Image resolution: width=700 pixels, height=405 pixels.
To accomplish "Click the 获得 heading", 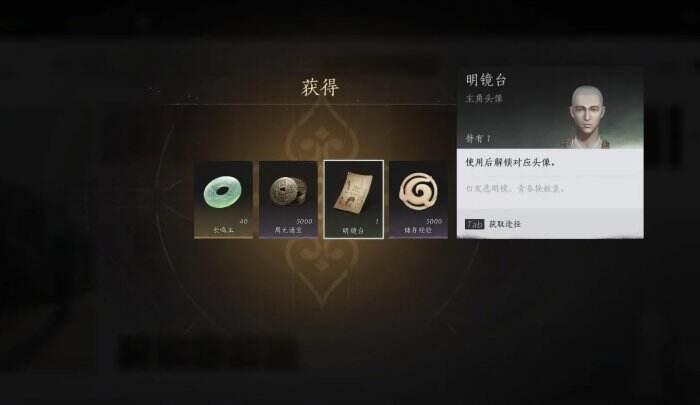I will pyautogui.click(x=320, y=87).
